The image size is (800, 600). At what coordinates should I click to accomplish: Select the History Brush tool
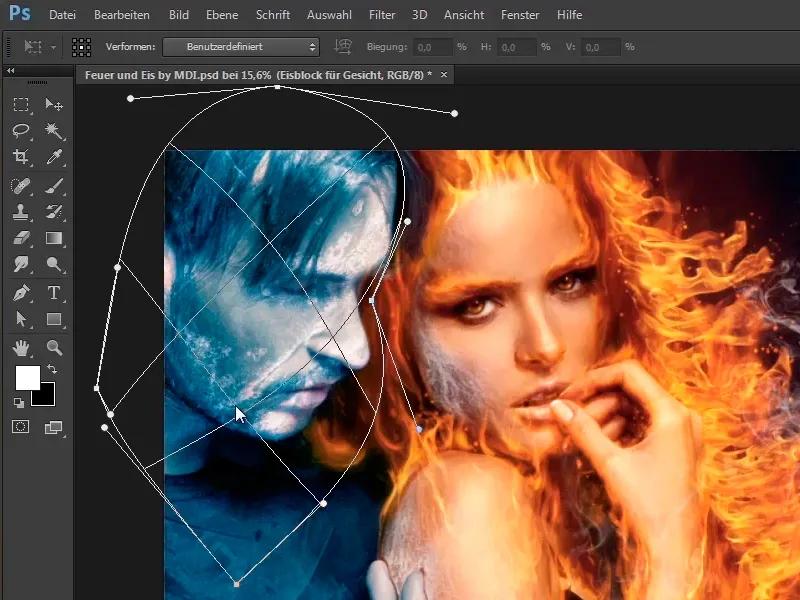(x=54, y=212)
